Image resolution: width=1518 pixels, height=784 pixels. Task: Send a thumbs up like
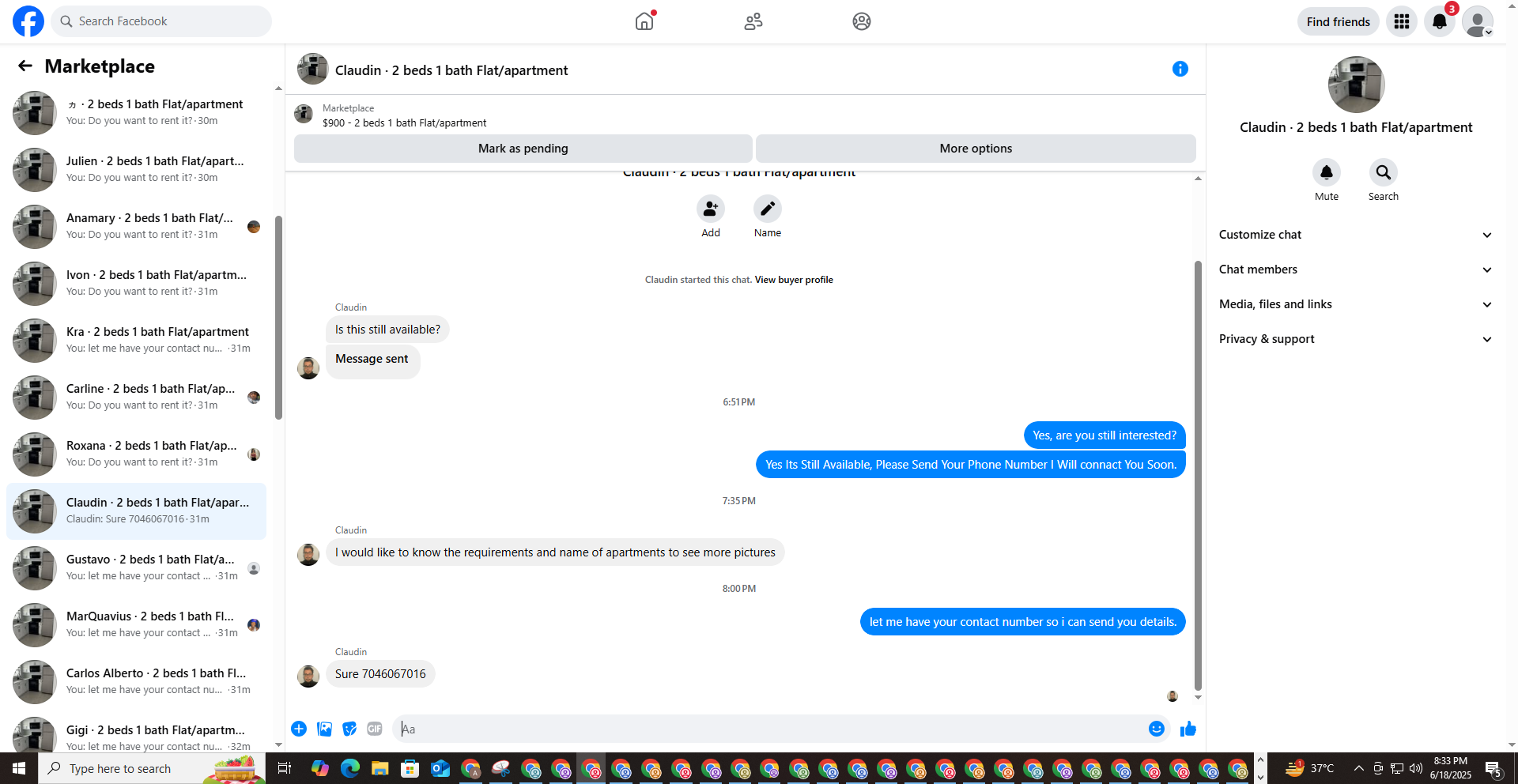coord(1188,729)
